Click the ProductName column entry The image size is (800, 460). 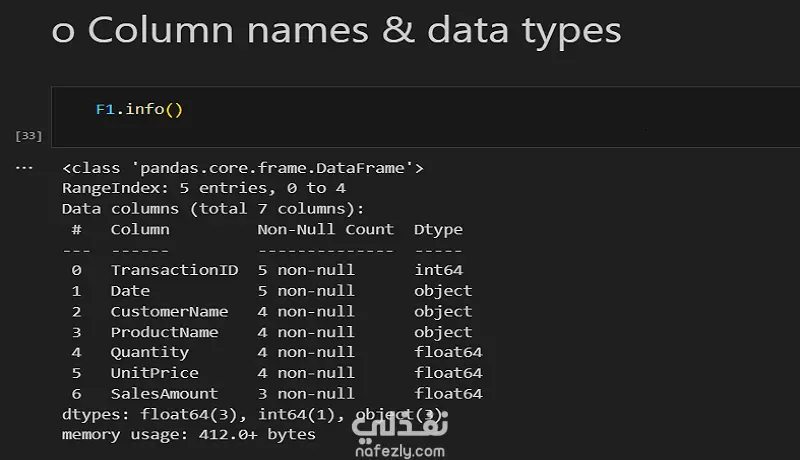pyautogui.click(x=164, y=332)
